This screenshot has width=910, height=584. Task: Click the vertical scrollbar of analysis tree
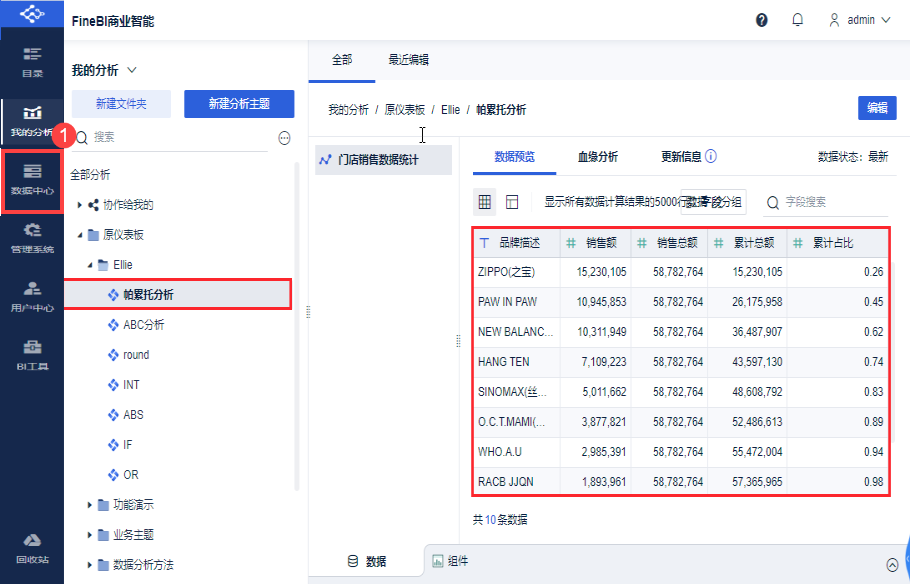pos(297,325)
